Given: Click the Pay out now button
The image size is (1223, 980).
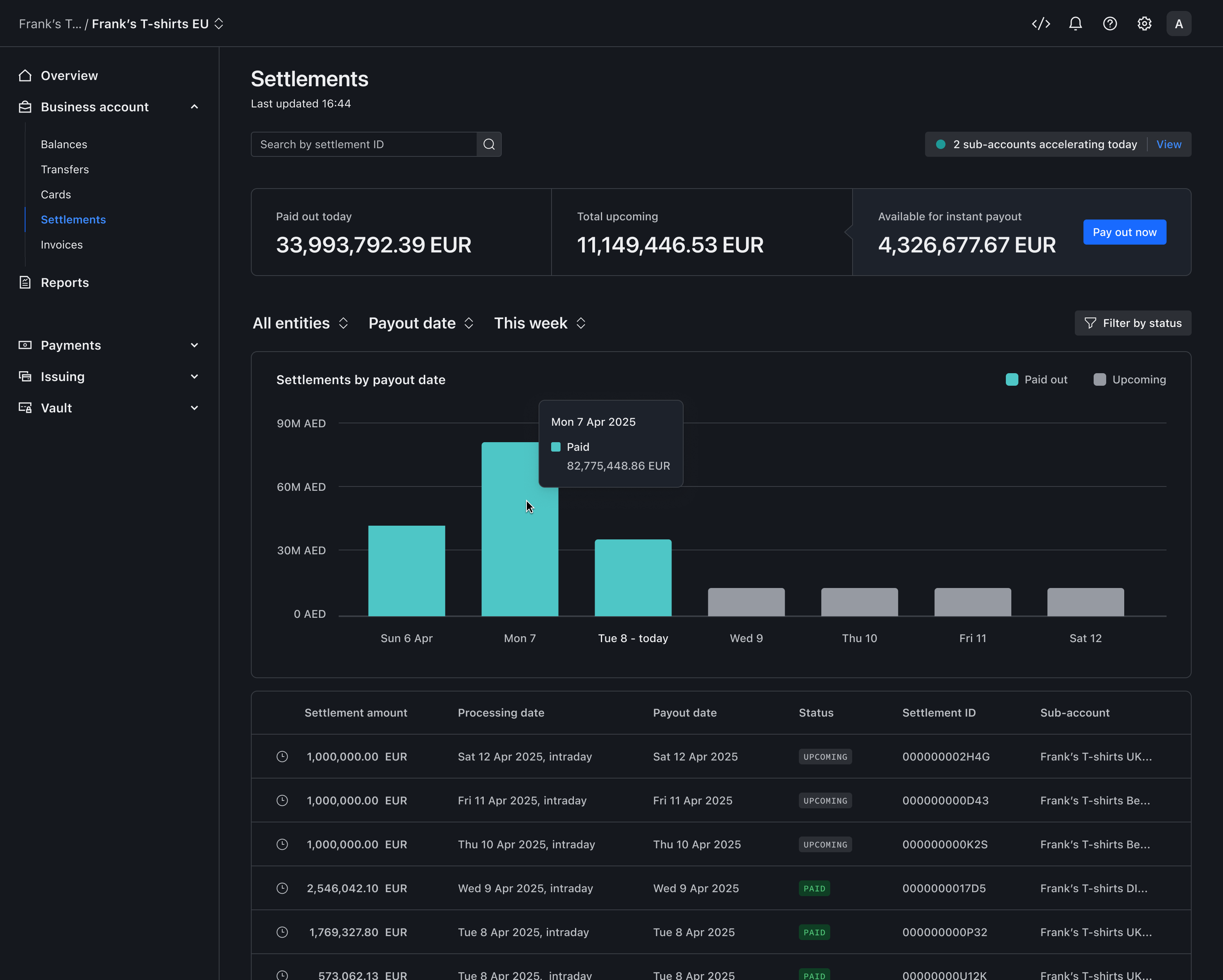Looking at the screenshot, I should coord(1124,232).
